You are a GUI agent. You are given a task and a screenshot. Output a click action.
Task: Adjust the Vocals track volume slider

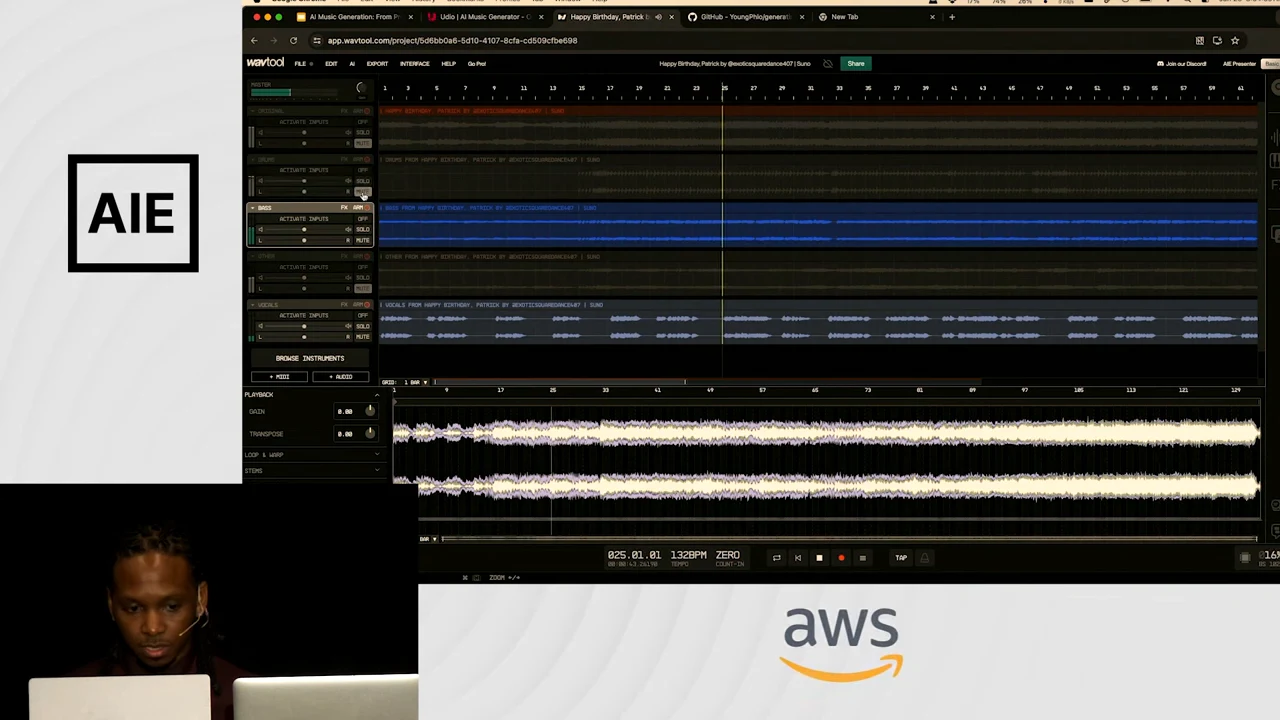tap(304, 326)
